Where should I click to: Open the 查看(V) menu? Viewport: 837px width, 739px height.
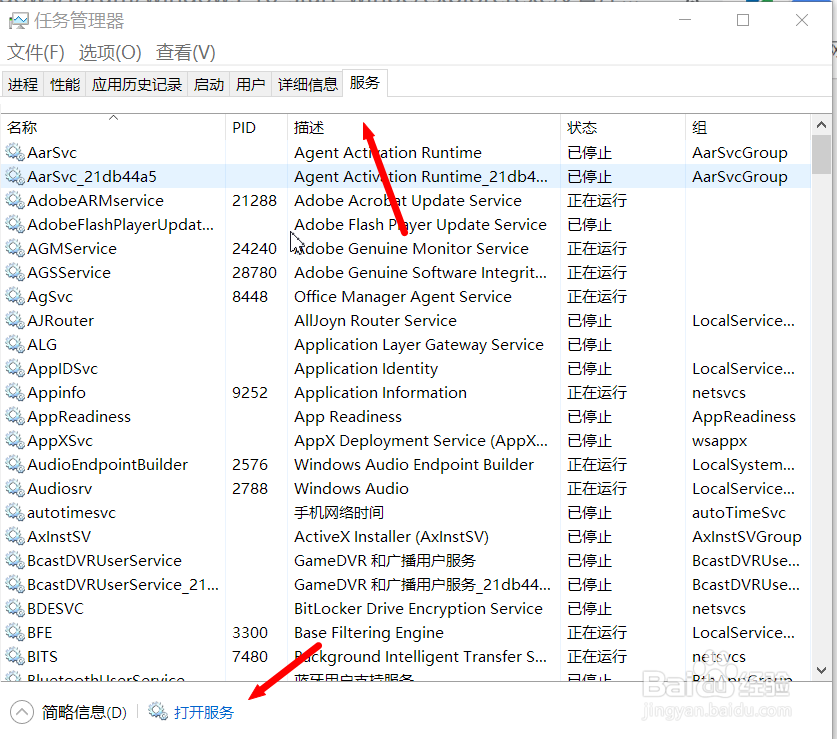[x=185, y=52]
